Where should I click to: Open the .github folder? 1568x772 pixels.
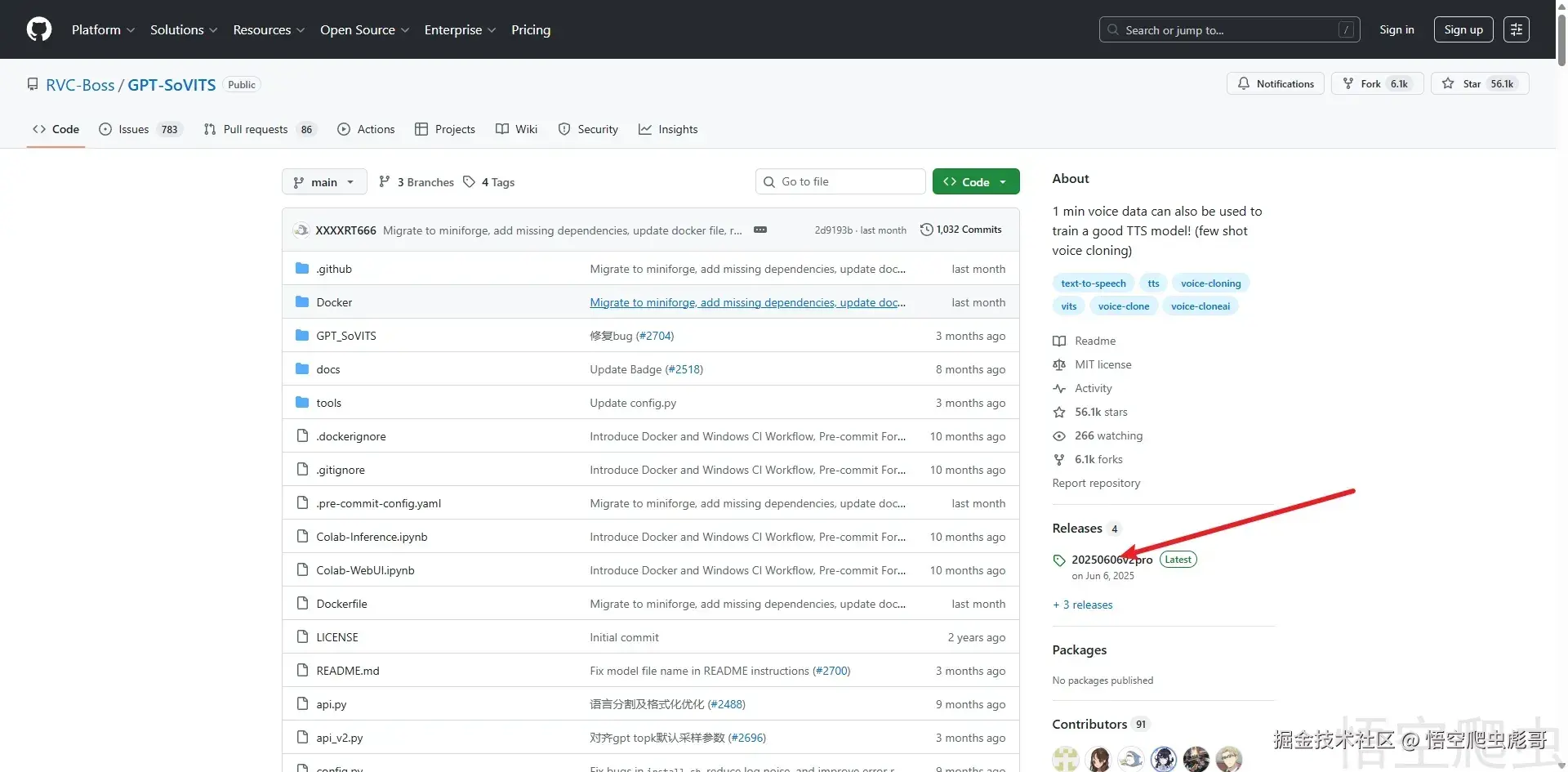(334, 269)
